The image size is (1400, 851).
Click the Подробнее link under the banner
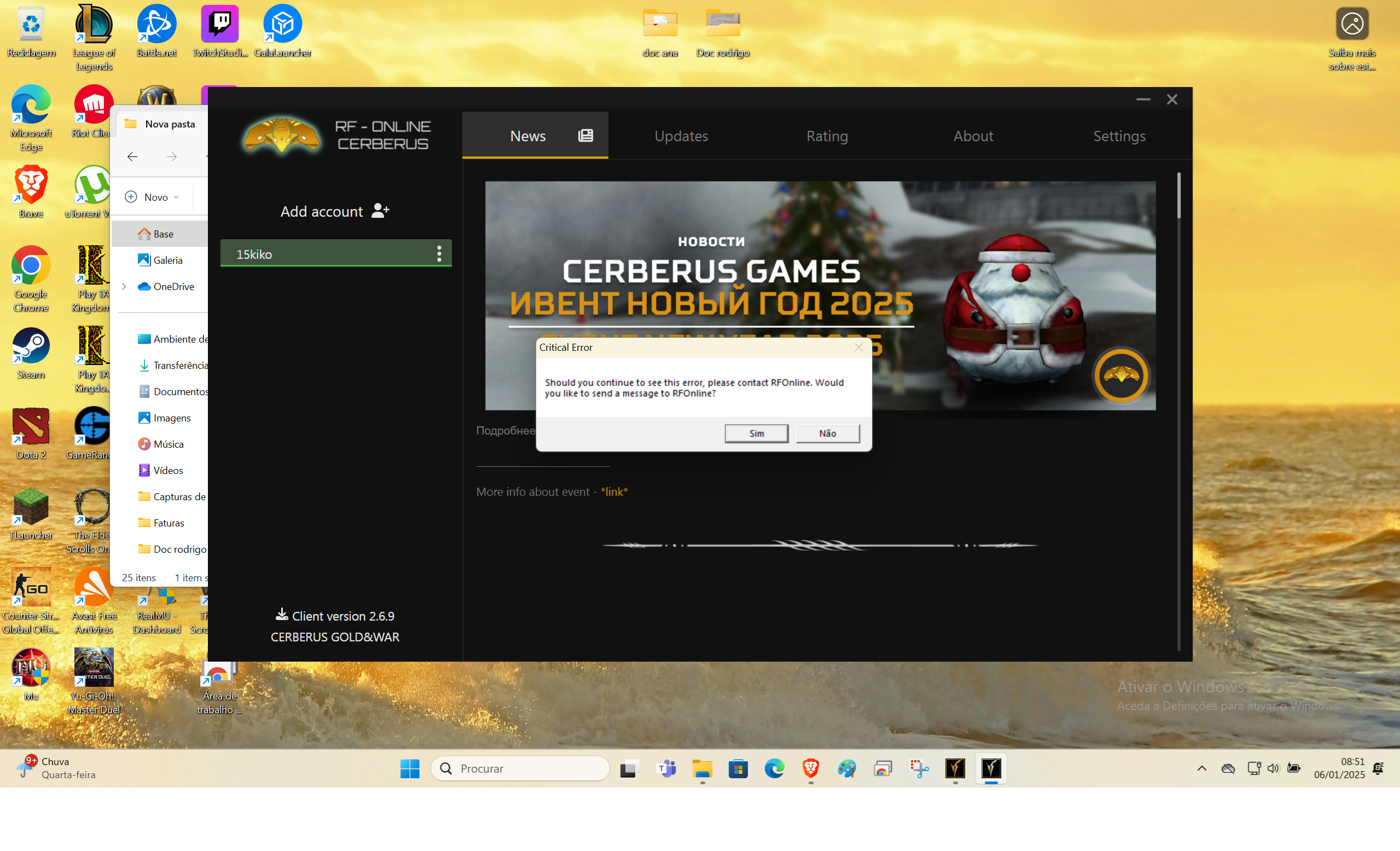(506, 430)
